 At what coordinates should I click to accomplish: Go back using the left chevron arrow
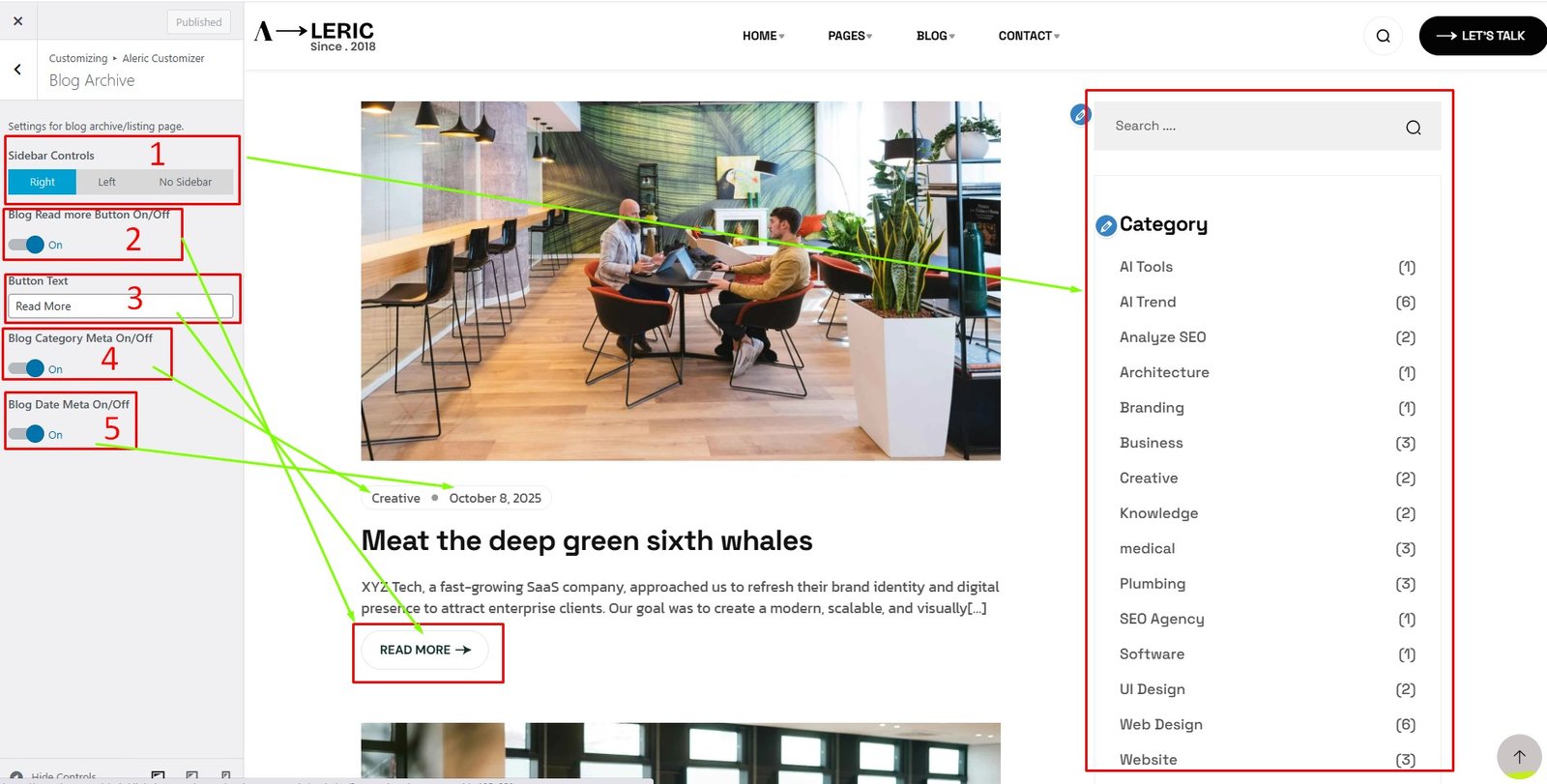17,69
